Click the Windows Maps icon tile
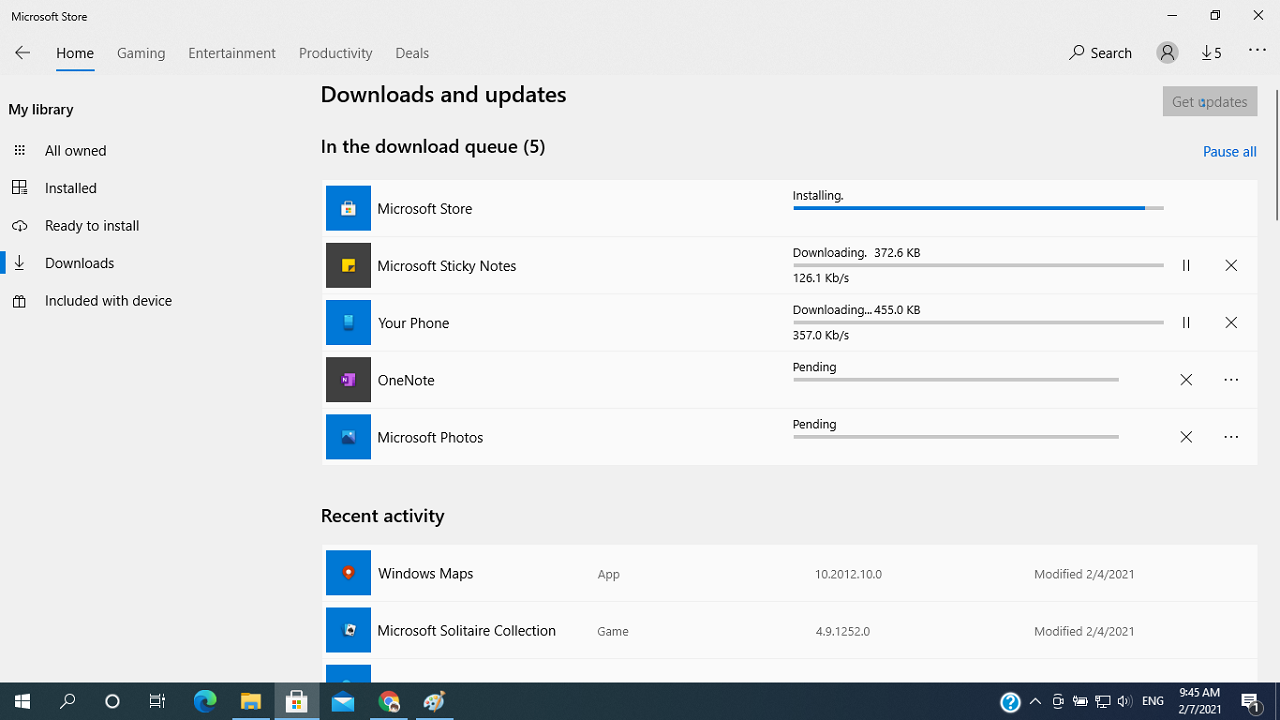Screen dimensions: 1280x720 click(348, 573)
